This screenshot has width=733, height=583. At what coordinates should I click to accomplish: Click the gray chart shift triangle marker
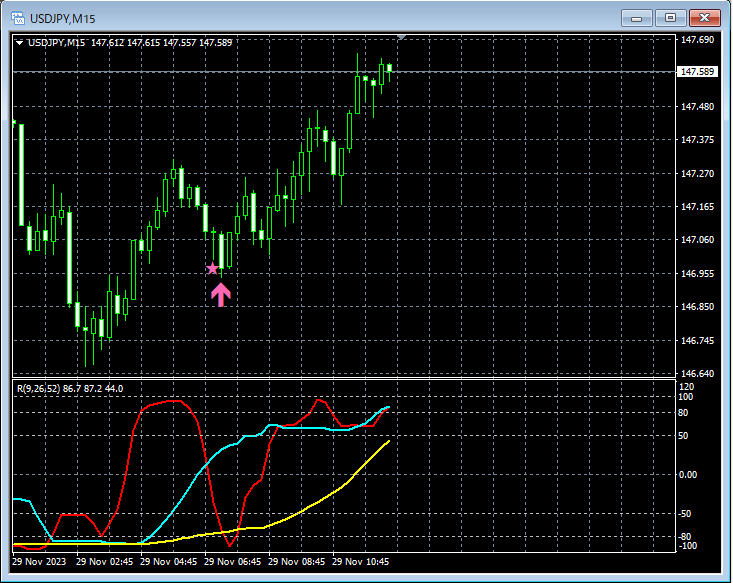tap(402, 37)
